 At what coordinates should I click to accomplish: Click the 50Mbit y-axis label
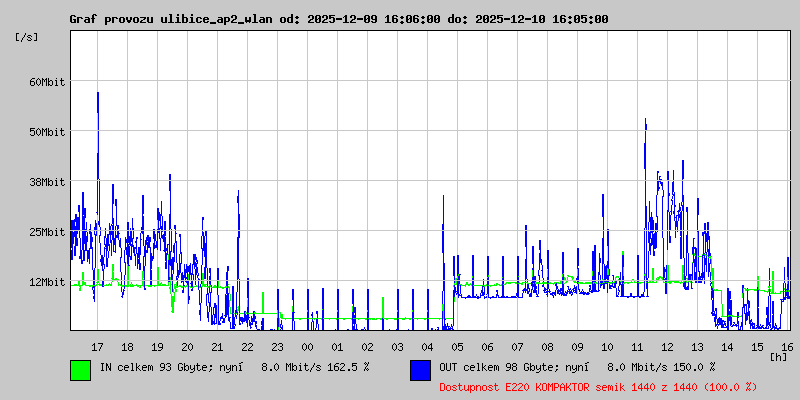[x=46, y=132]
